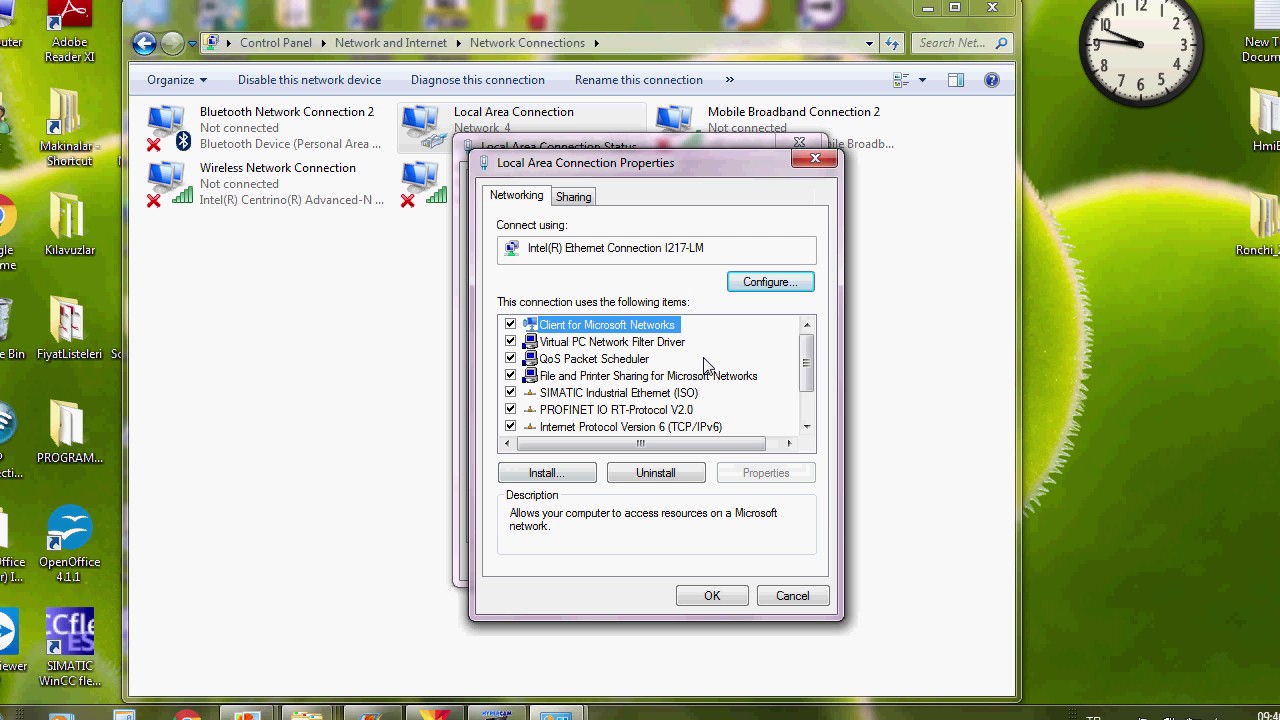
Task: Click the search magnifier icon
Action: point(1001,43)
